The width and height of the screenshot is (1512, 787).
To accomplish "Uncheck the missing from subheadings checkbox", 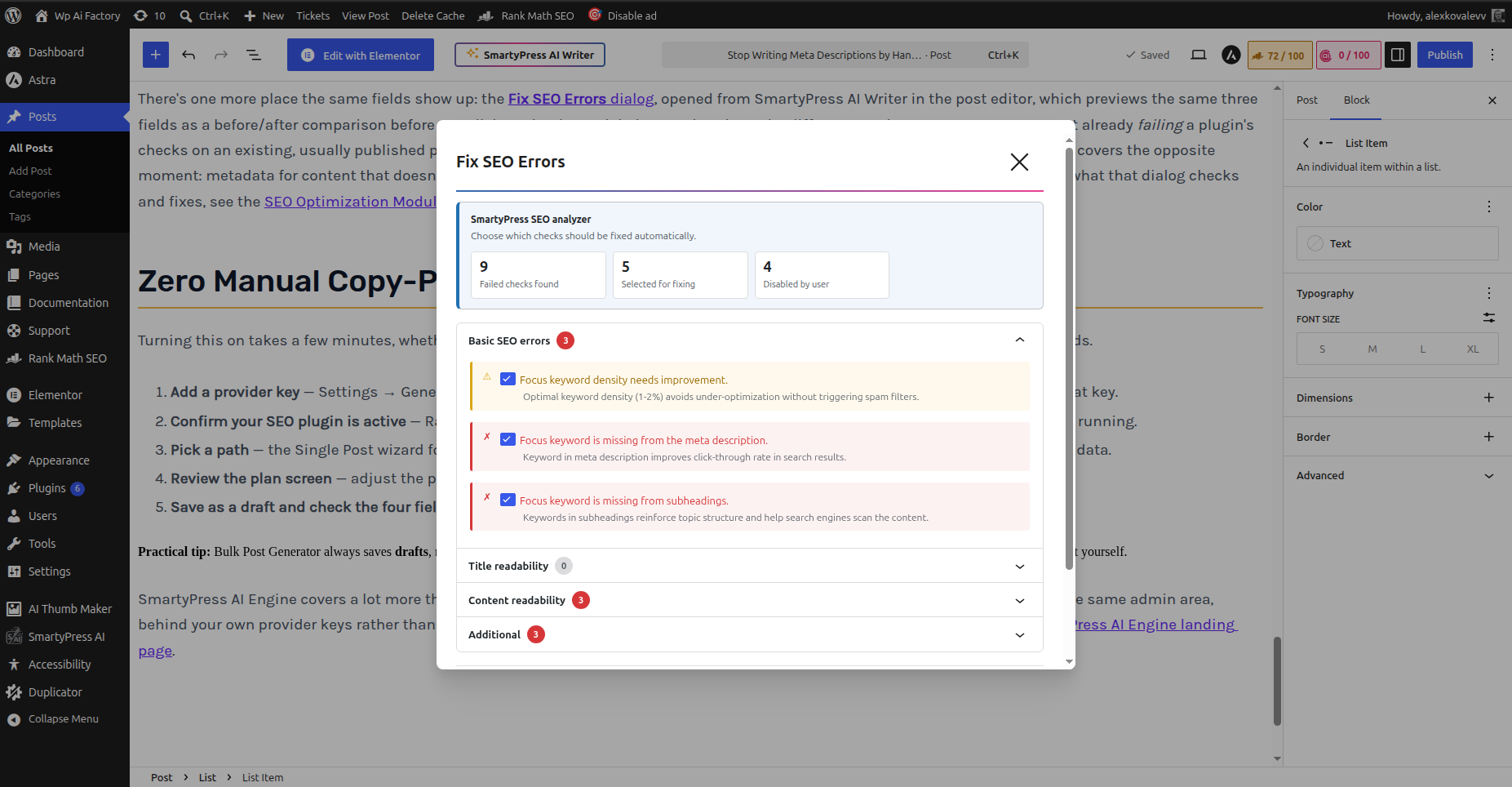I will coord(508,500).
